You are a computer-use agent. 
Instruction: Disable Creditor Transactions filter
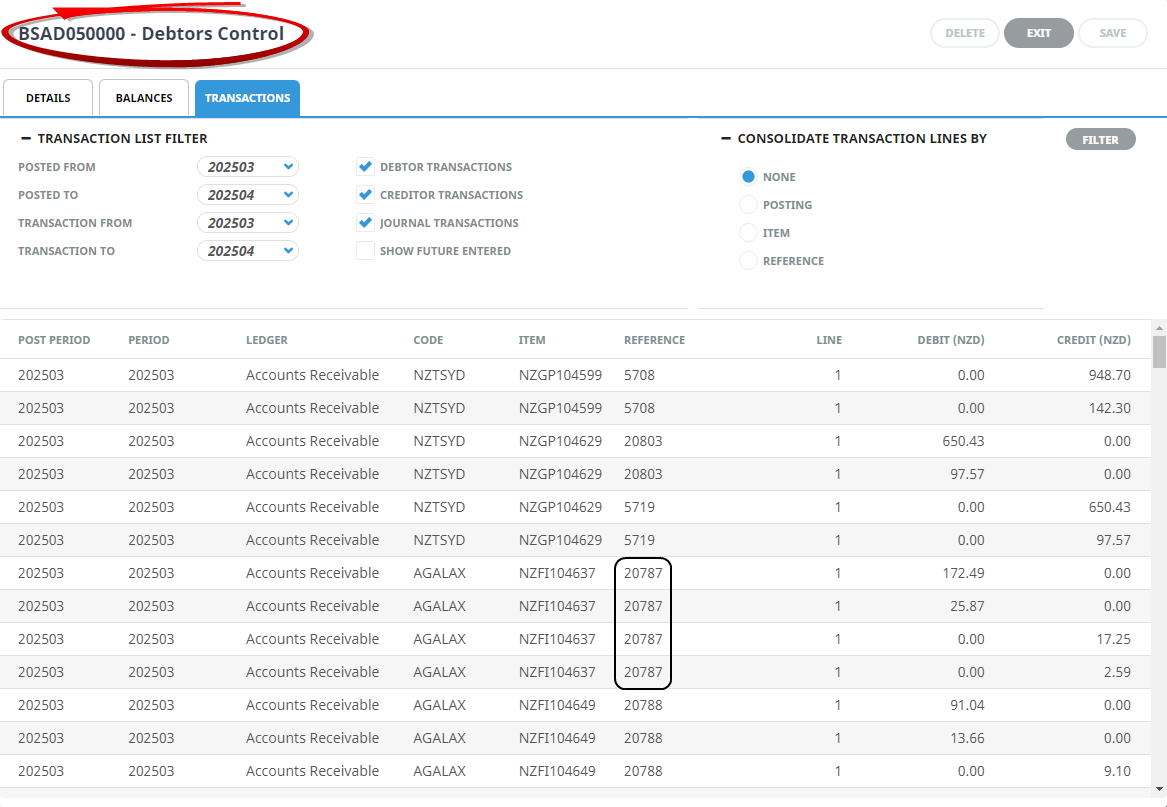coord(366,195)
